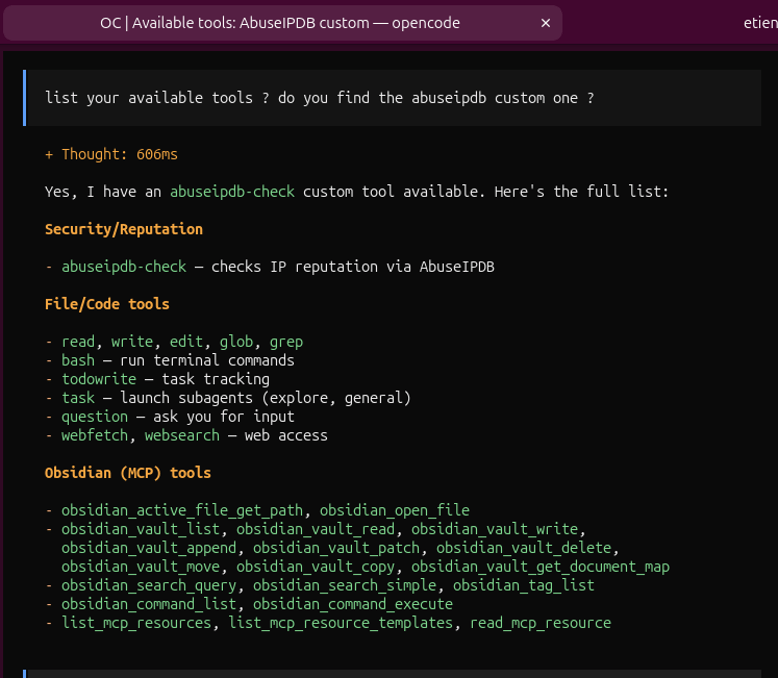
Task: Click the 'Obsidian (MCP) tools' heading
Action: click(128, 473)
